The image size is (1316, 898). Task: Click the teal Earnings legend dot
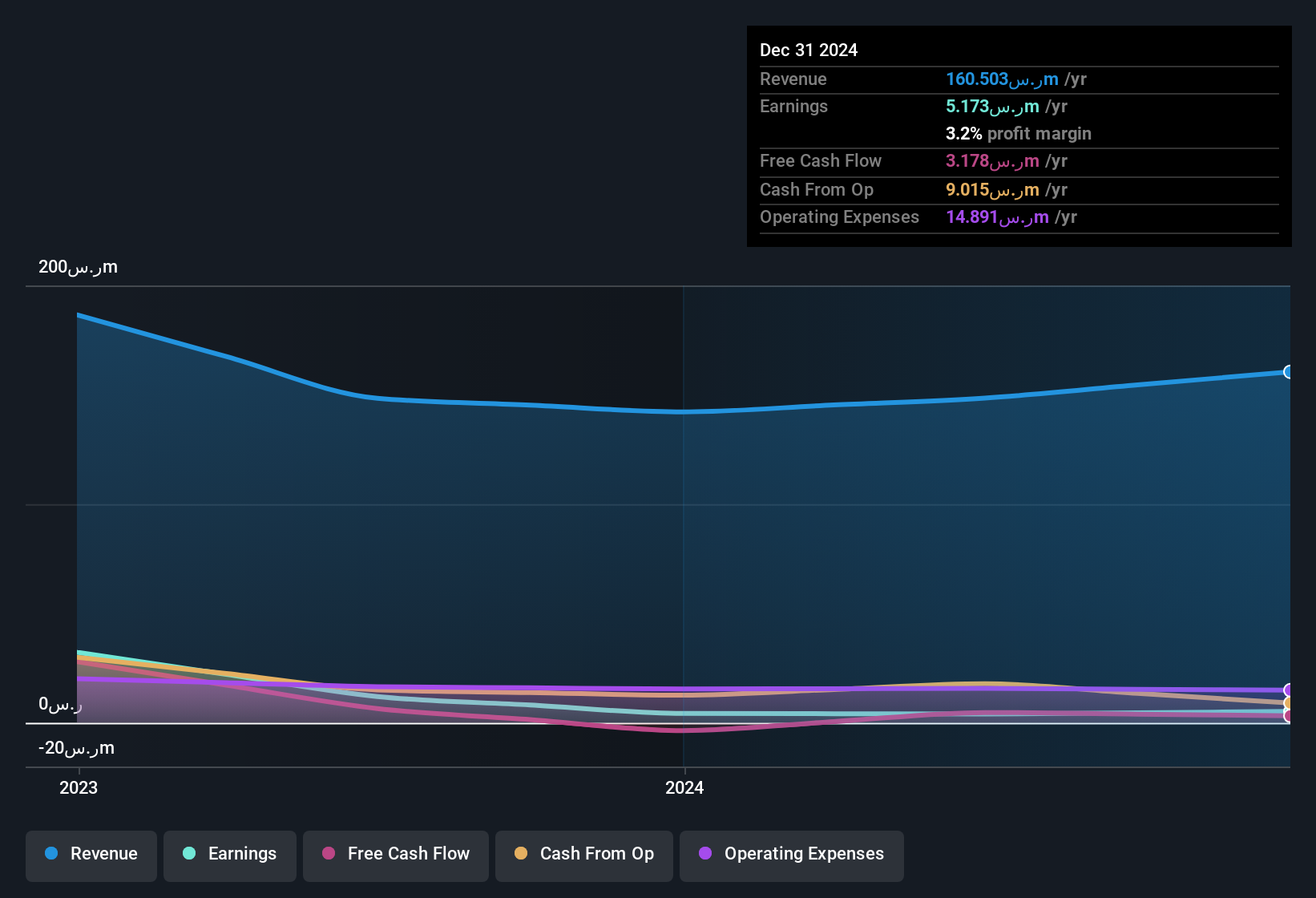(189, 853)
